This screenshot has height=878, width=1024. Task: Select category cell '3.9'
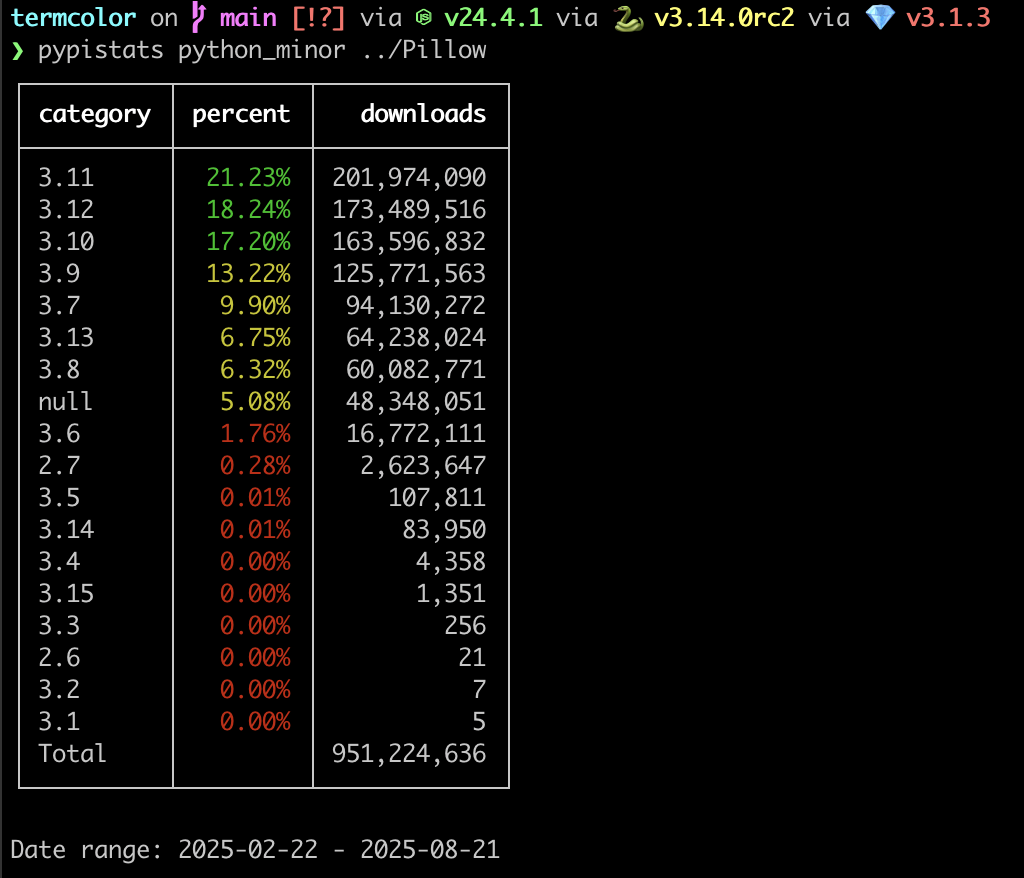click(x=59, y=274)
